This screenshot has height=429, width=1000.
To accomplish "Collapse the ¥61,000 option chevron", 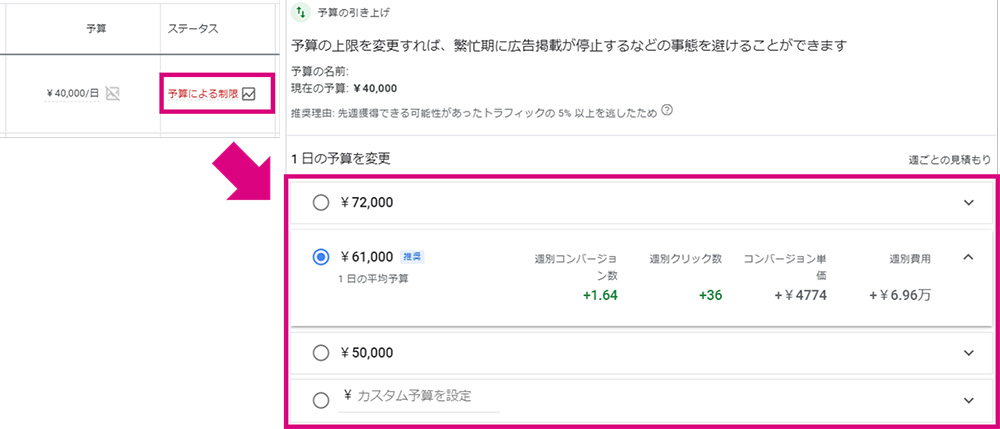I will point(968,257).
